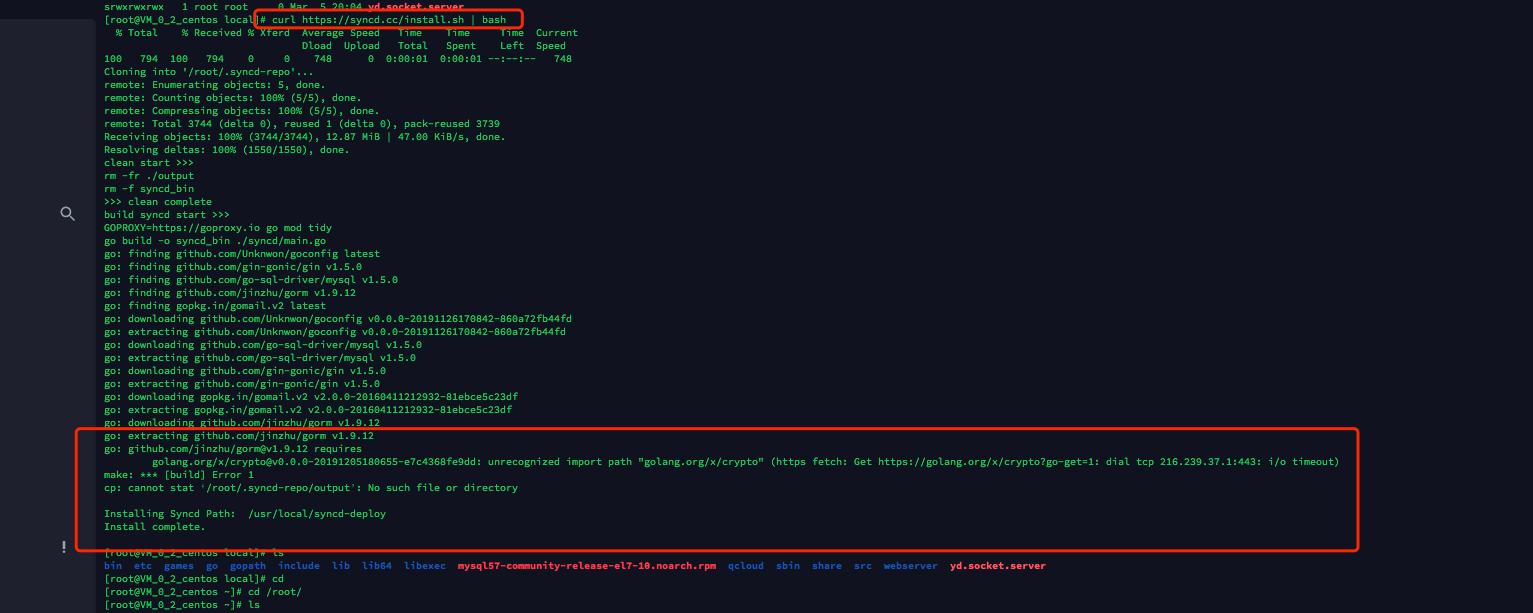Click the line 'remote: Compressing objects: 100% (5/5), done.'
The width and height of the screenshot is (1533, 613).
242,111
